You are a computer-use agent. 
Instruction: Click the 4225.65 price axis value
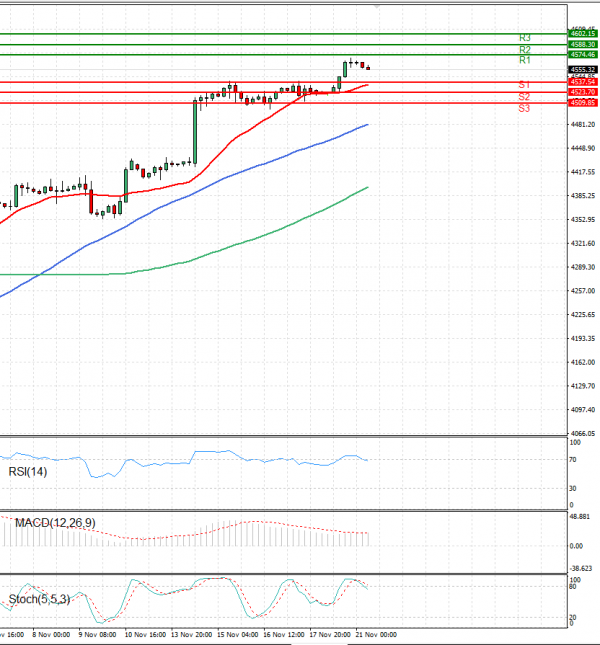tap(583, 315)
